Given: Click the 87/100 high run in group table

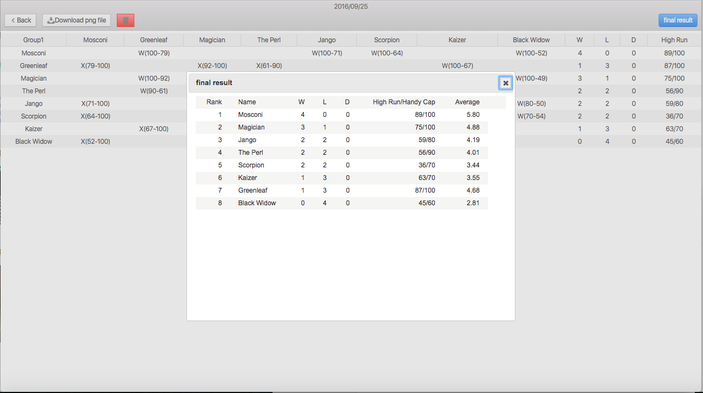Looking at the screenshot, I should coord(674,65).
